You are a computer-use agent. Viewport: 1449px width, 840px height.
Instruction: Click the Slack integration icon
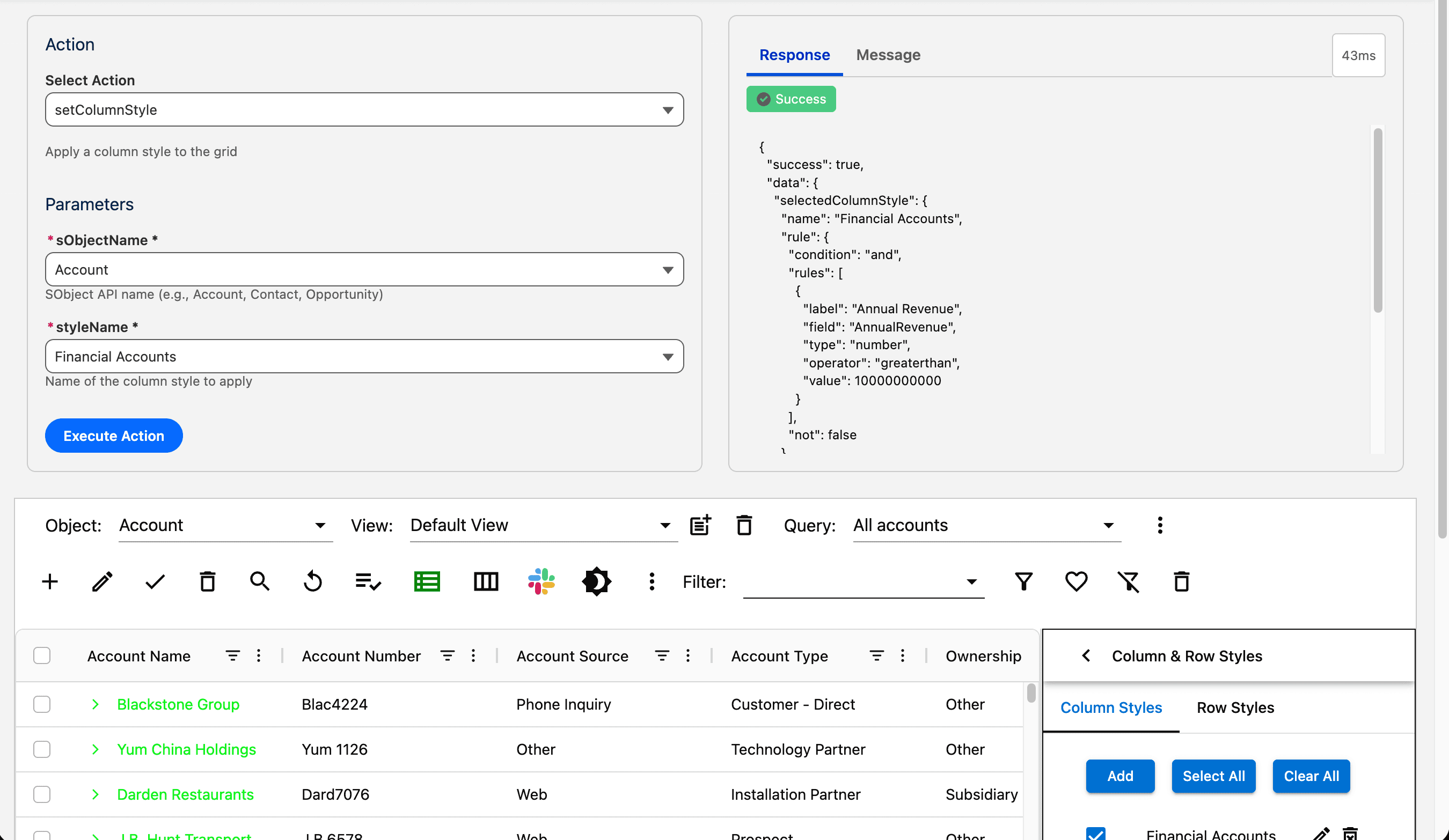[541, 581]
